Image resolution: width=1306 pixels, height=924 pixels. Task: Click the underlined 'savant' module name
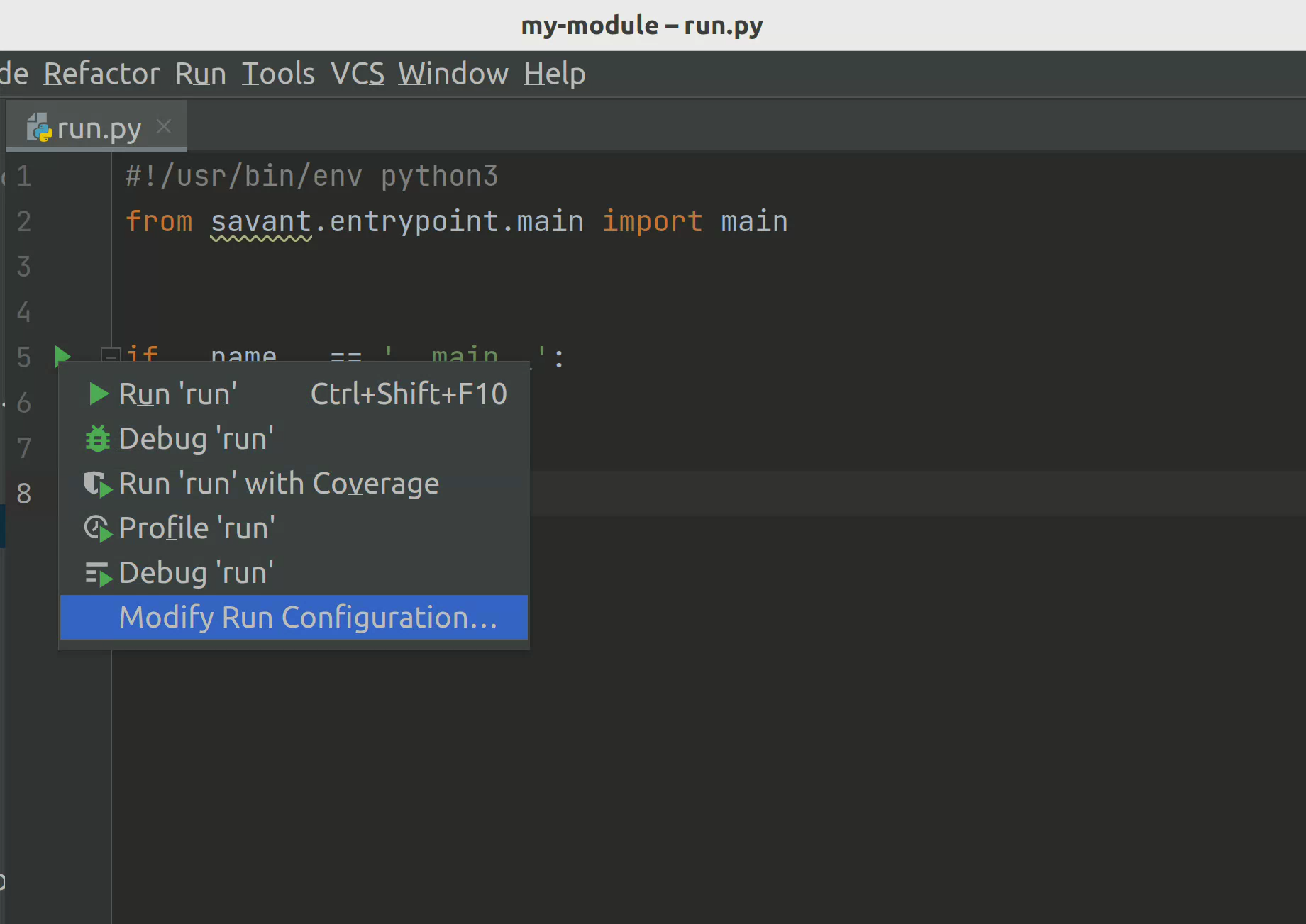(x=261, y=222)
